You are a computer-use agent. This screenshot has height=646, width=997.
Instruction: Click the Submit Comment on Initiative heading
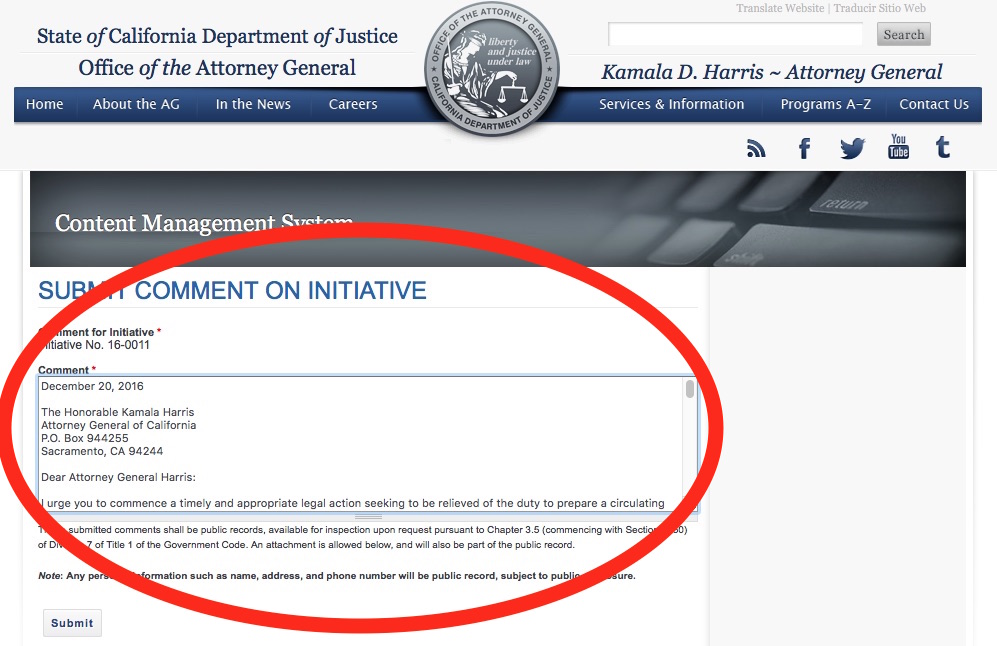click(232, 291)
